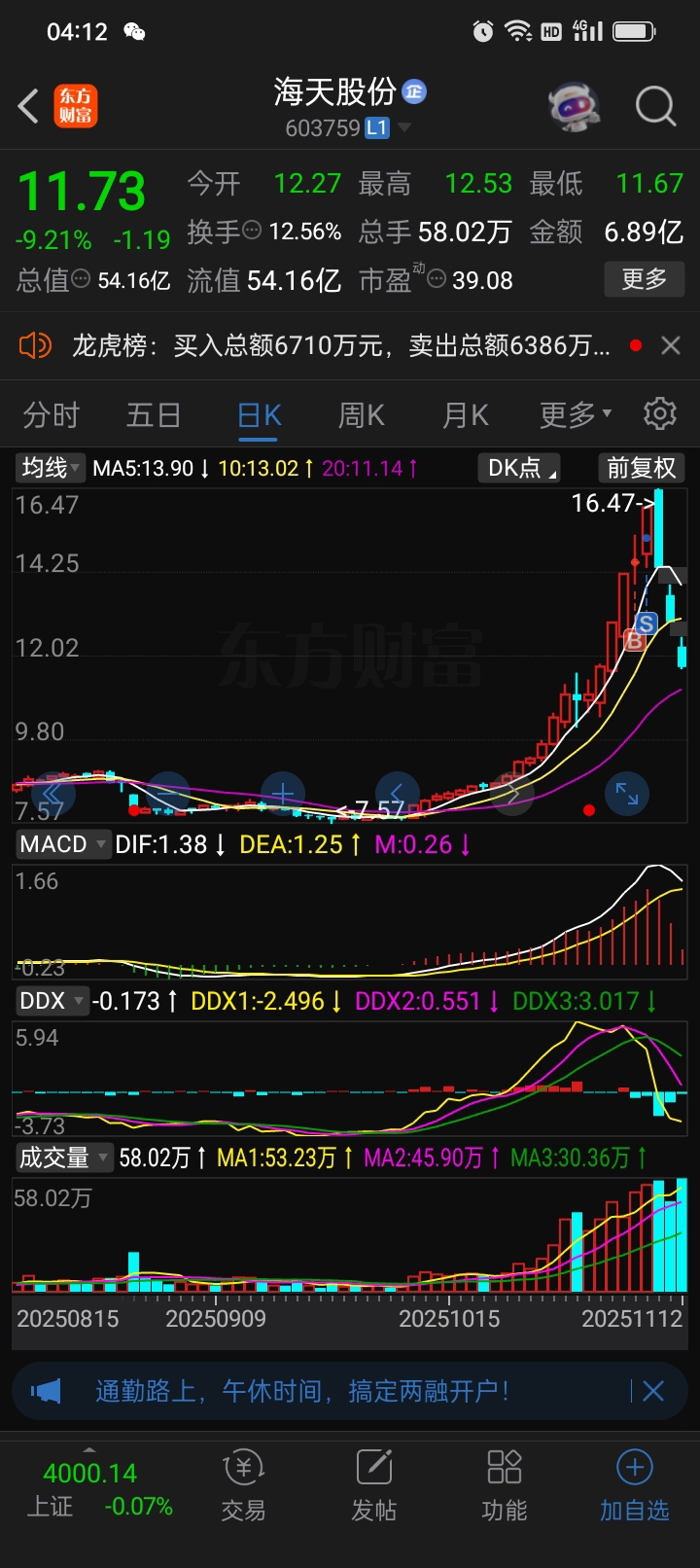The width and height of the screenshot is (700, 1568).
Task: Tap the back arrow icon
Action: tap(29, 106)
